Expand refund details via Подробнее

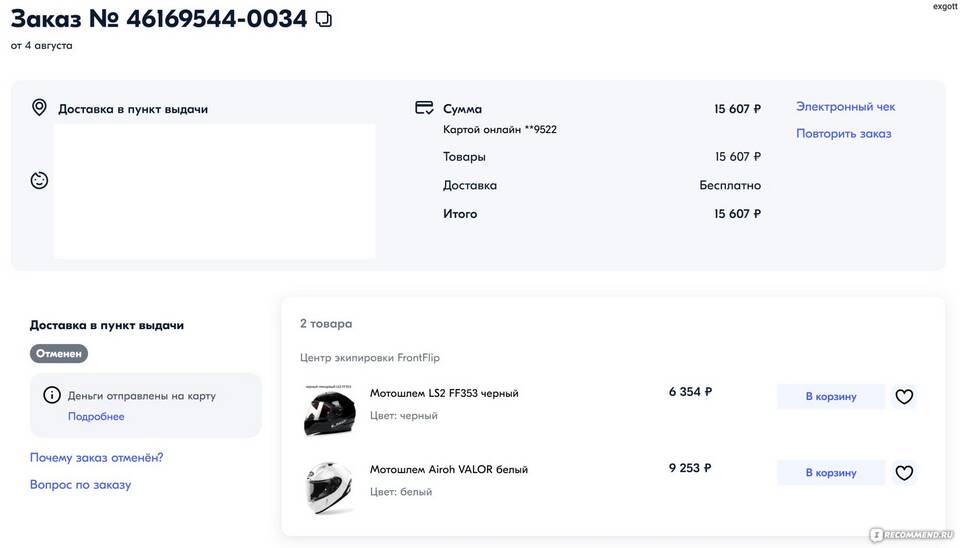coord(96,417)
